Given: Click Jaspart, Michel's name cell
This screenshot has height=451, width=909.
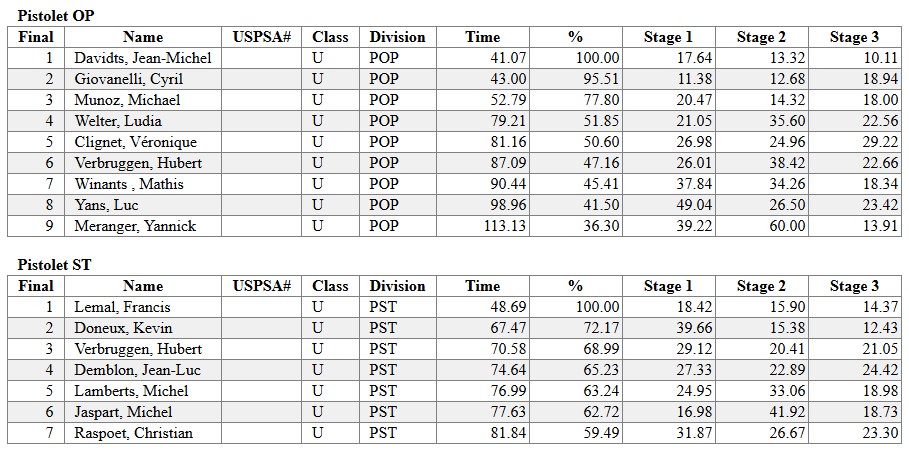Looking at the screenshot, I should tap(123, 412).
